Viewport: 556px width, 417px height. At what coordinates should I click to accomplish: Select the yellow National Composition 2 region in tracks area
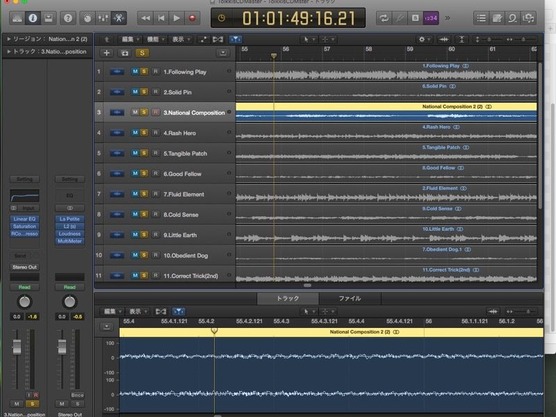(x=386, y=107)
